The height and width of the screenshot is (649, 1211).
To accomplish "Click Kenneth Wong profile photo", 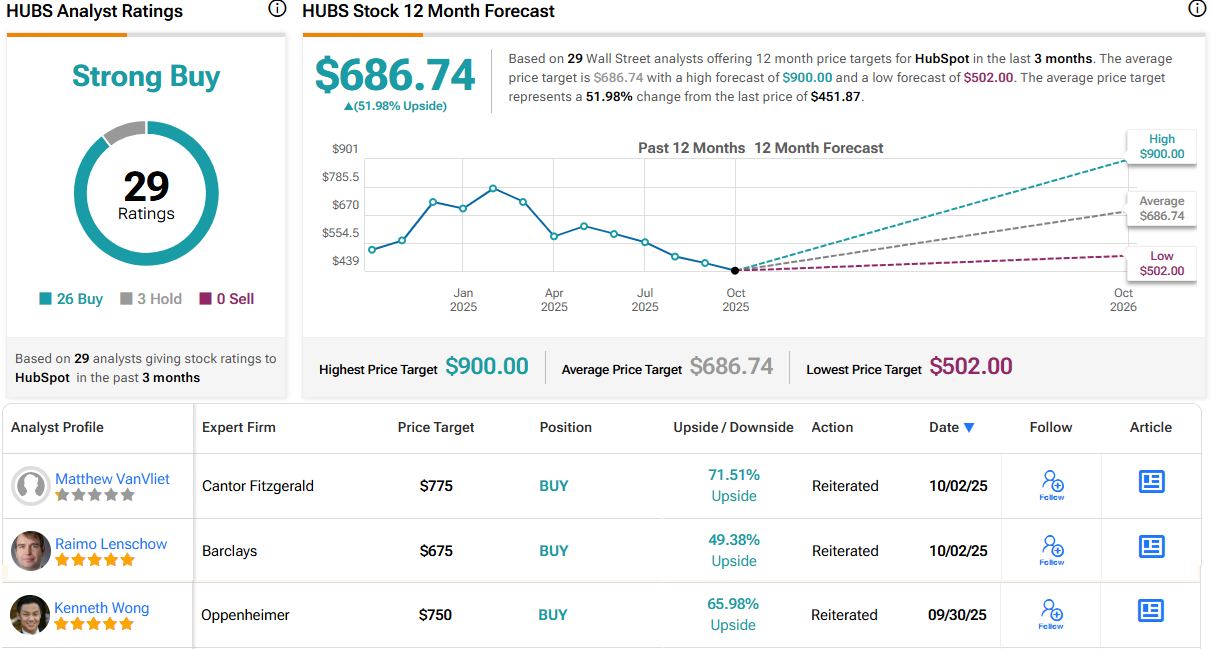I will click(31, 615).
